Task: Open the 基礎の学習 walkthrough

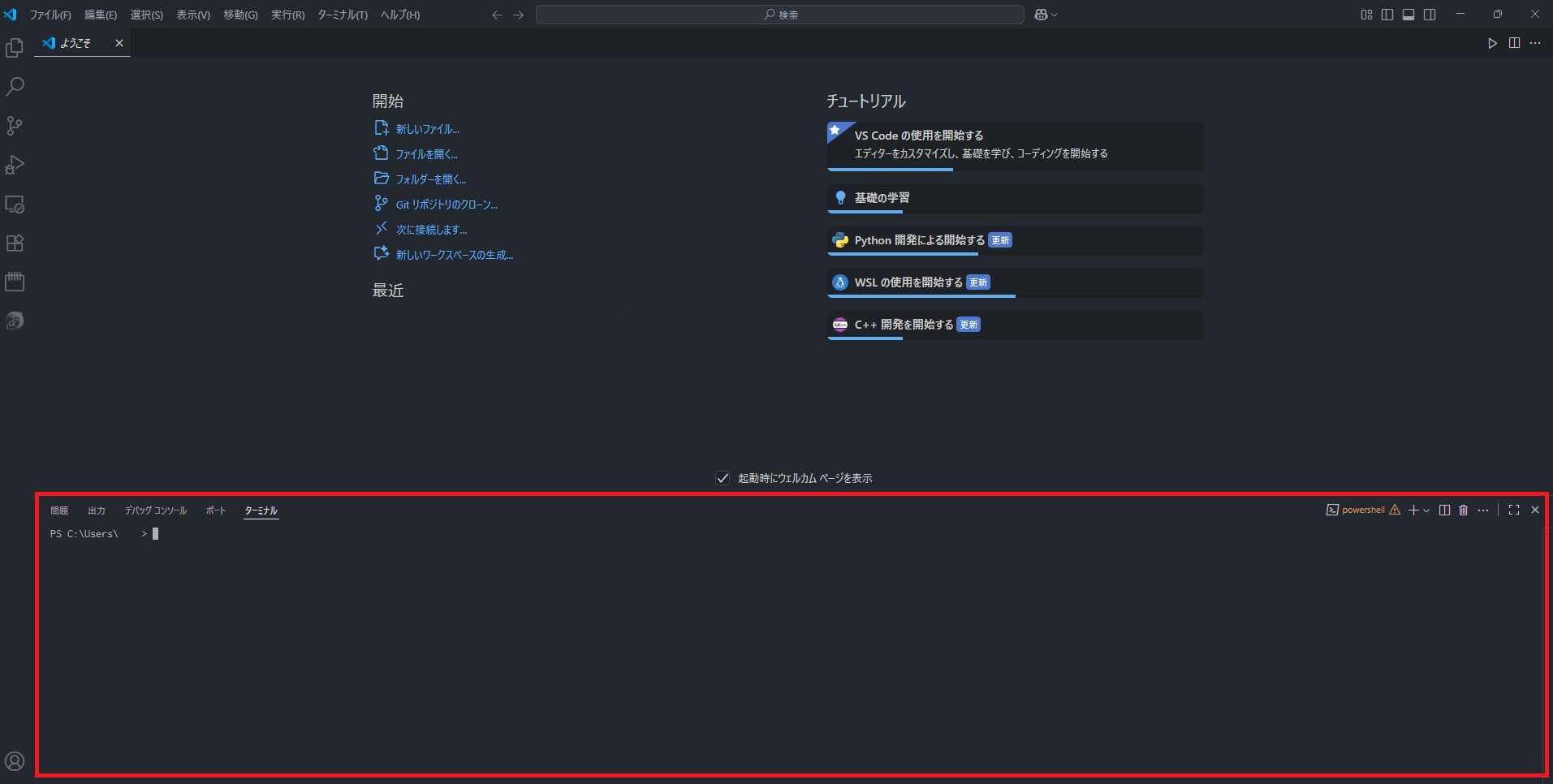Action: [1015, 199]
